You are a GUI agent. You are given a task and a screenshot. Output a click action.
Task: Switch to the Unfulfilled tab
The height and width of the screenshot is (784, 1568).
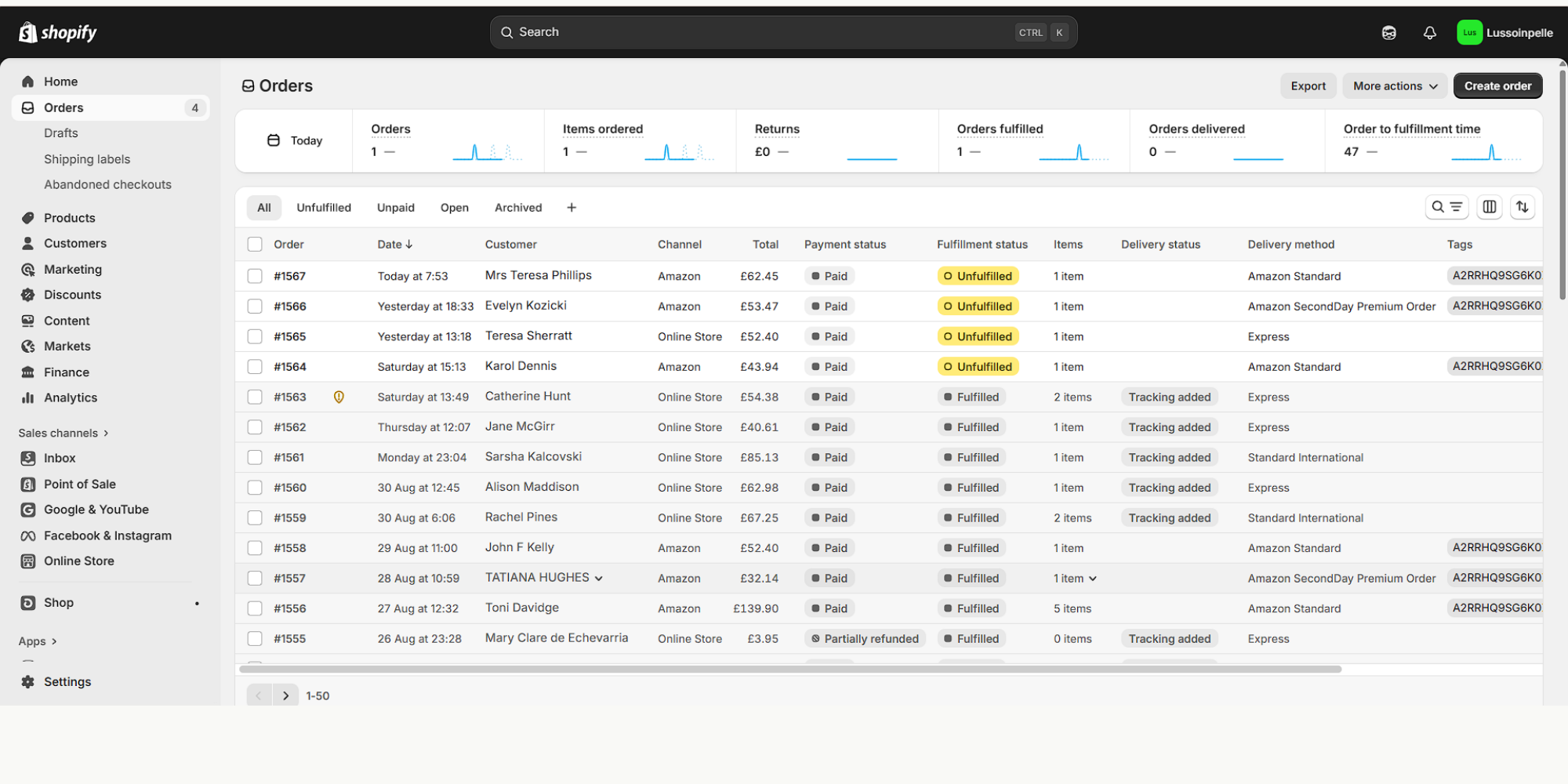[x=323, y=208]
